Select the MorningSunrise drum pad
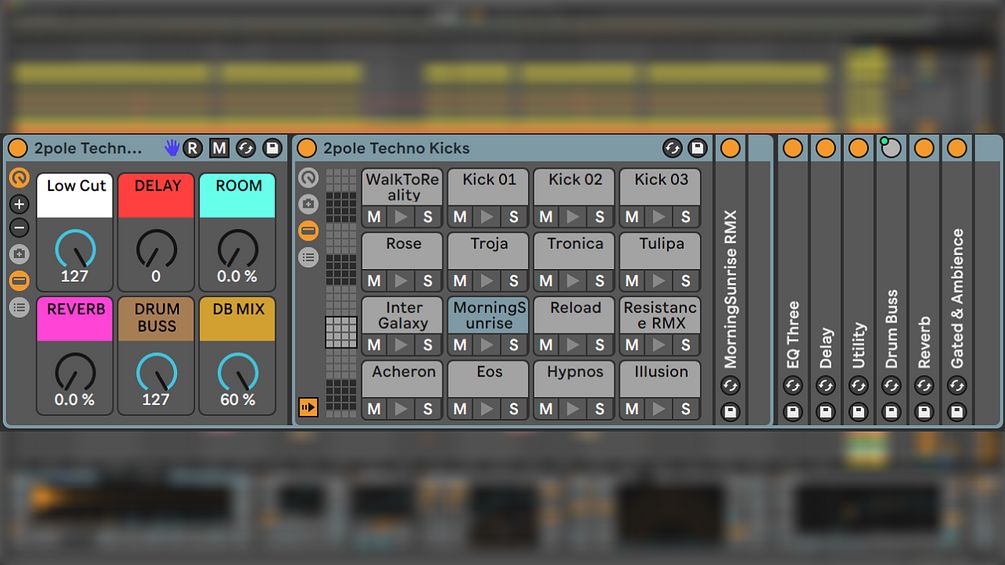Viewport: 1005px width, 565px height. pyautogui.click(x=488, y=315)
